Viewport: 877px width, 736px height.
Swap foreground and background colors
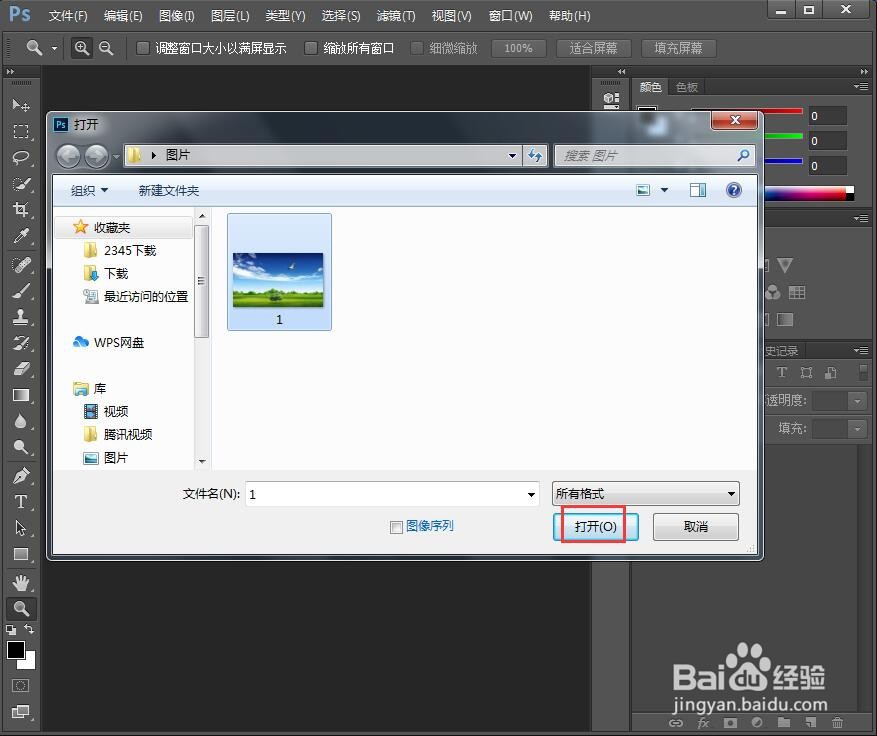pyautogui.click(x=29, y=629)
